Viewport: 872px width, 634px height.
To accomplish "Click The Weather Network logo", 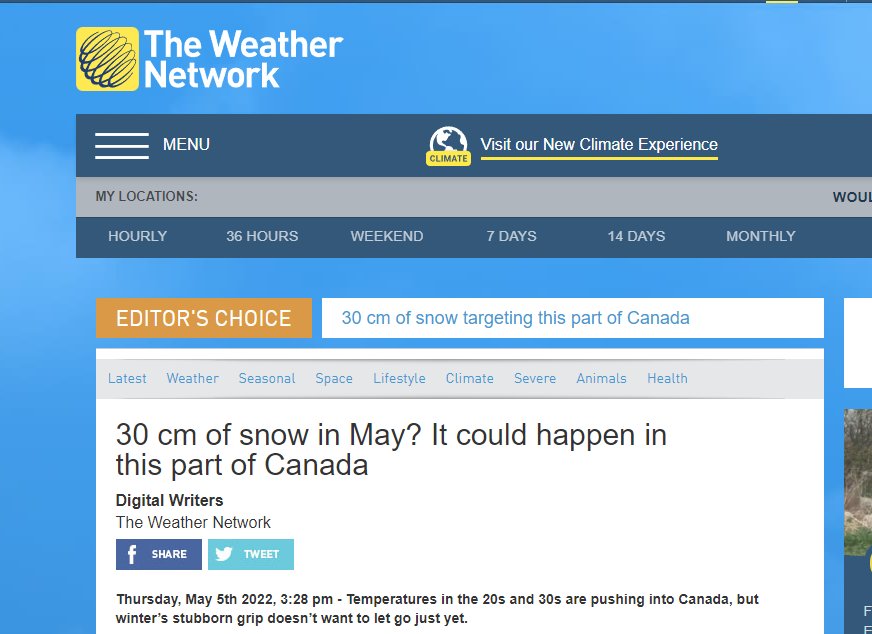I will click(x=210, y=59).
